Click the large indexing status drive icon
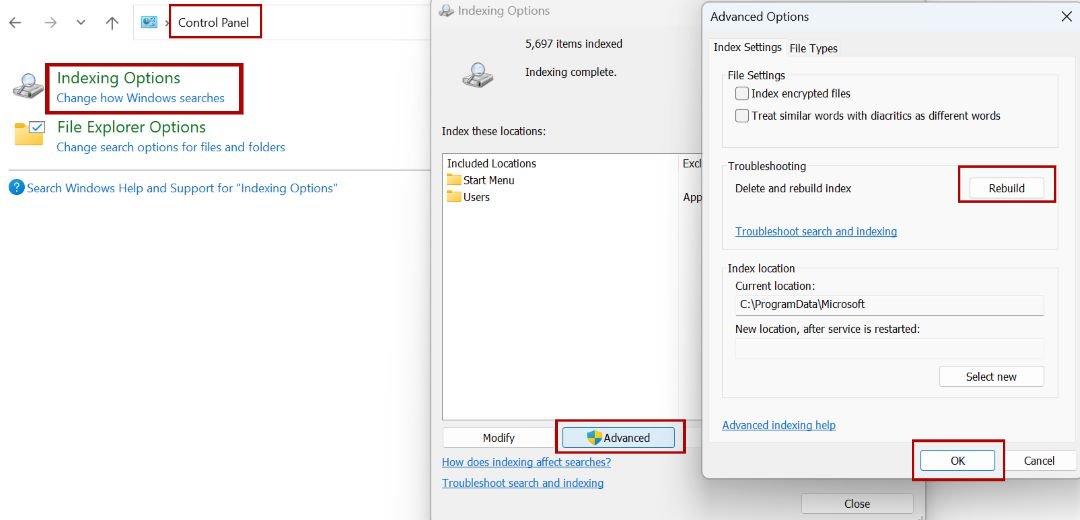The width and height of the screenshot is (1080, 520). pos(477,74)
